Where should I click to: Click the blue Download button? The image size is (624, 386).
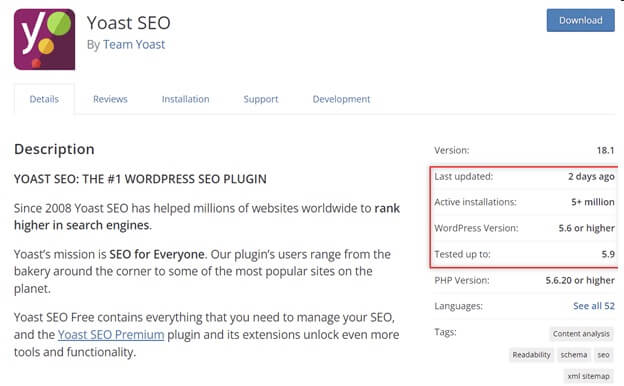coord(580,20)
